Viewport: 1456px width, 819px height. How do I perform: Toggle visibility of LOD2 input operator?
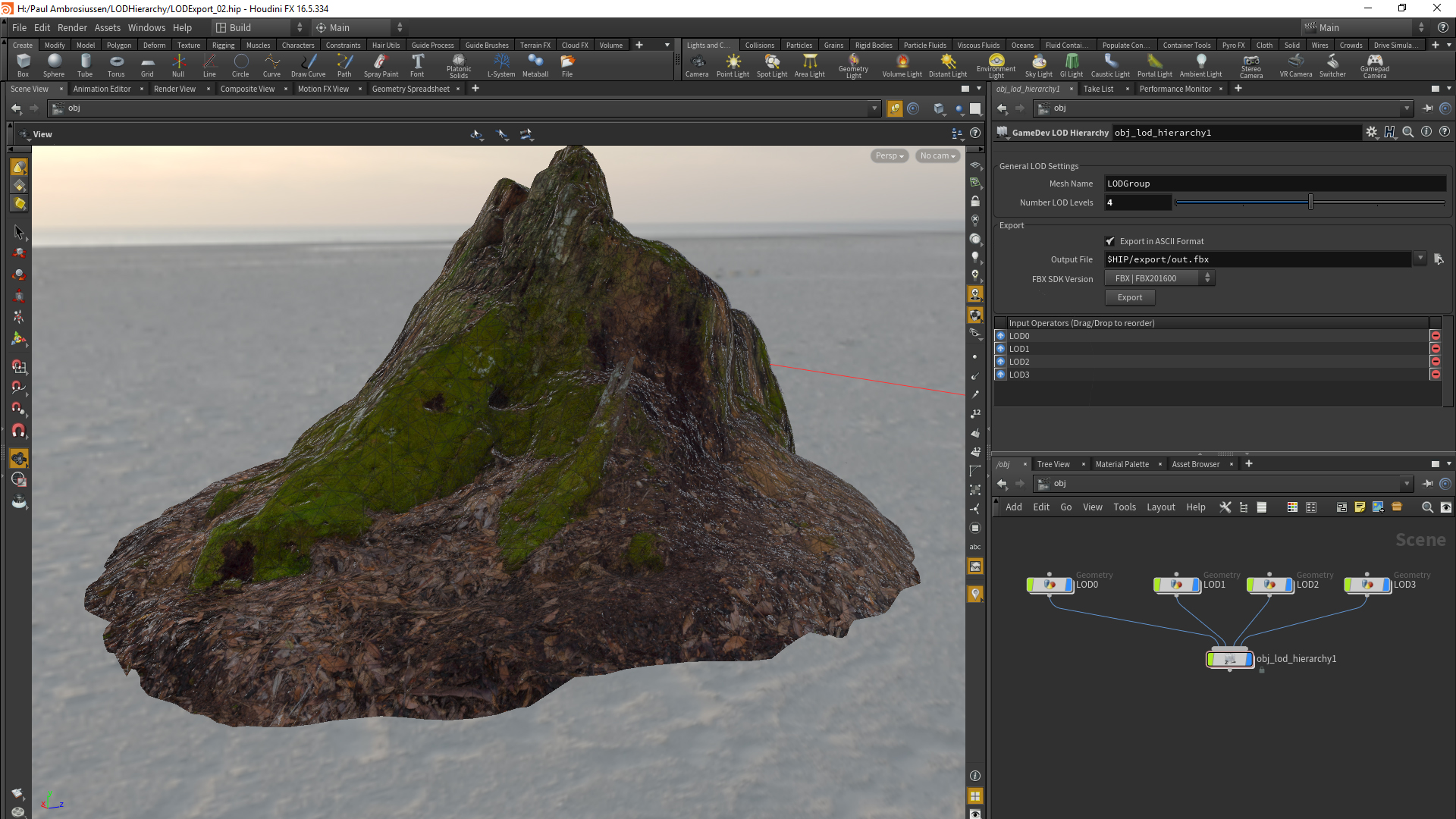(1002, 361)
